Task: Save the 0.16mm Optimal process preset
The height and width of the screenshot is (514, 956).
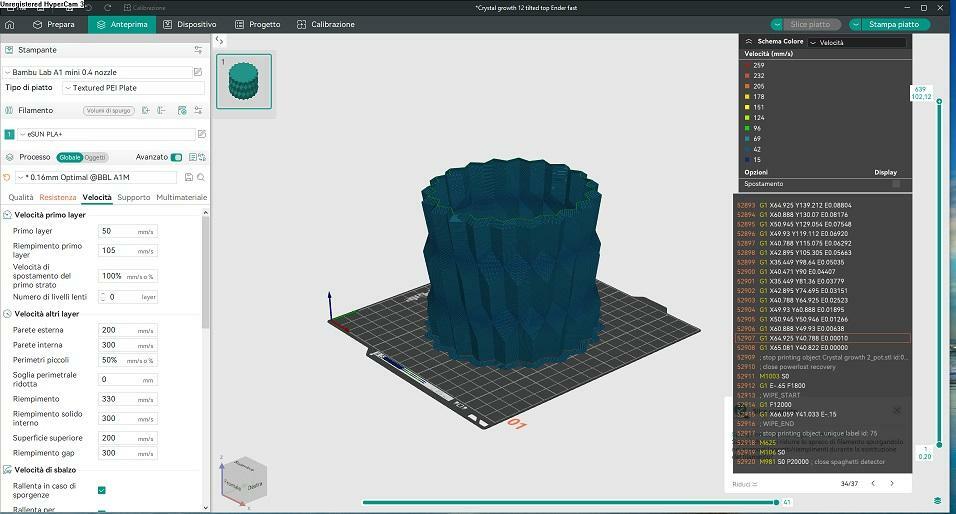Action: (188, 177)
